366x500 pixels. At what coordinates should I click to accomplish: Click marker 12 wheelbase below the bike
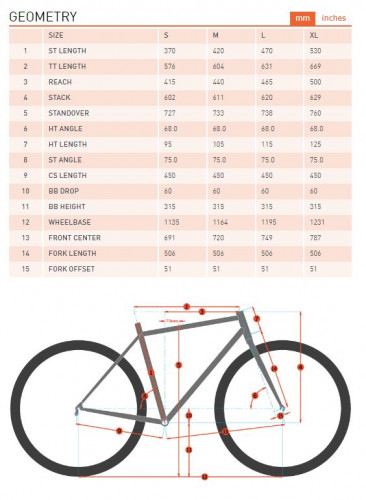point(205,477)
